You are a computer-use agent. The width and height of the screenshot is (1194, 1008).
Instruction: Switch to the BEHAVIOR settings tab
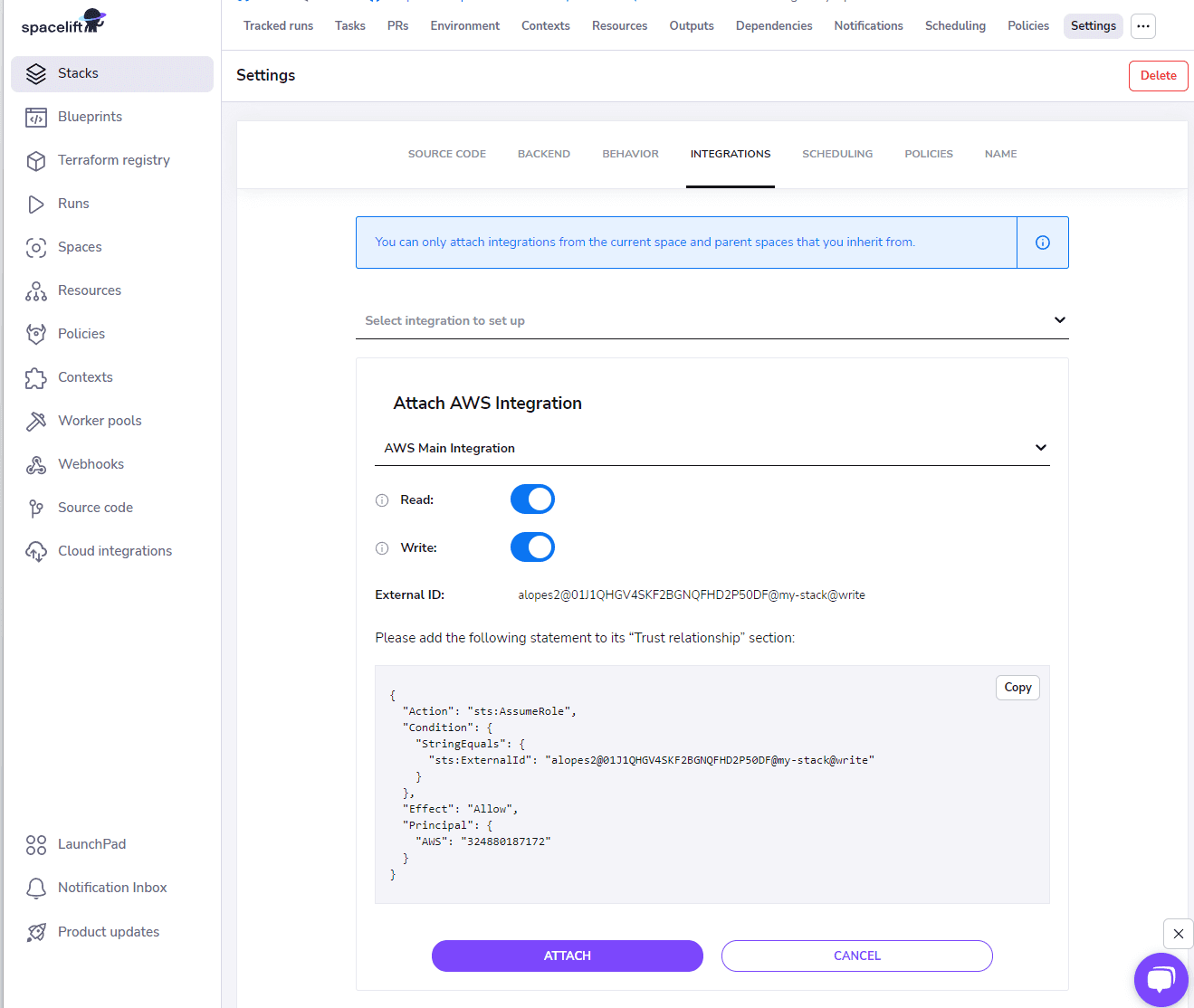tap(631, 154)
